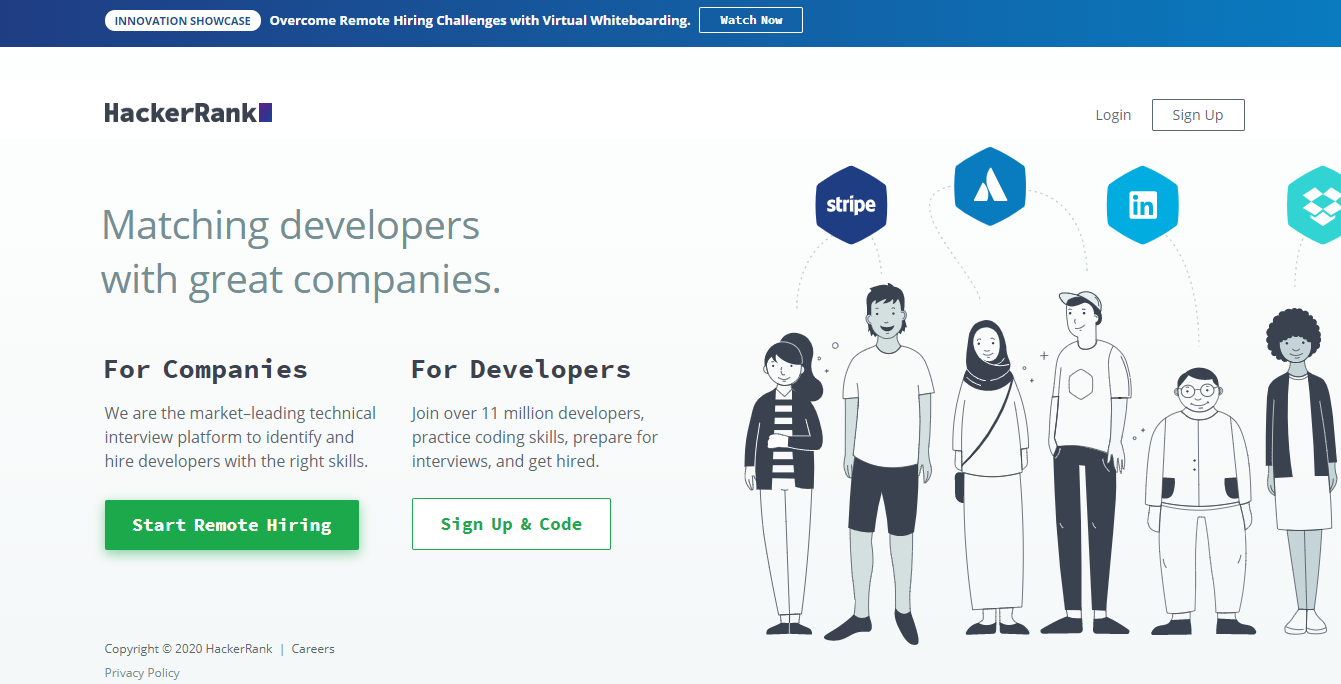Click the Sign Up & Code button
This screenshot has width=1341, height=684.
tap(511, 524)
